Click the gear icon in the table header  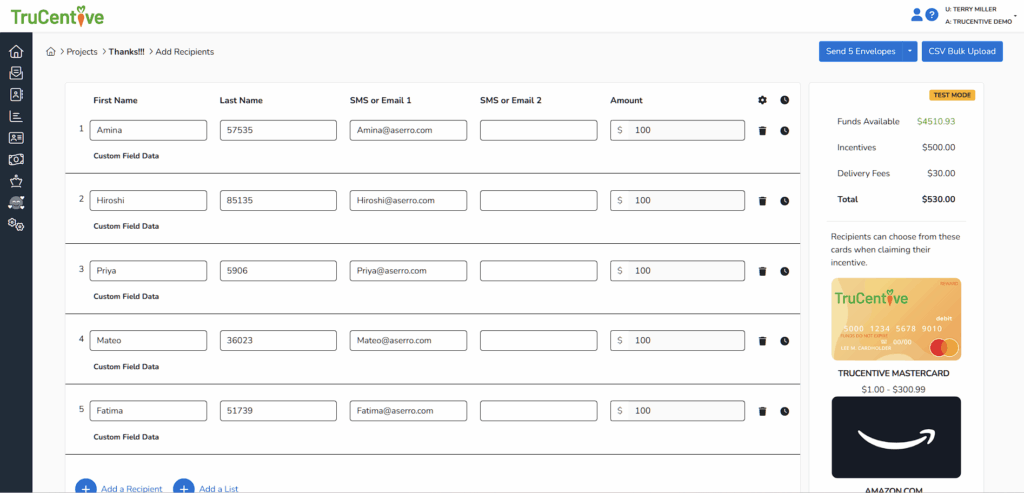click(x=762, y=100)
